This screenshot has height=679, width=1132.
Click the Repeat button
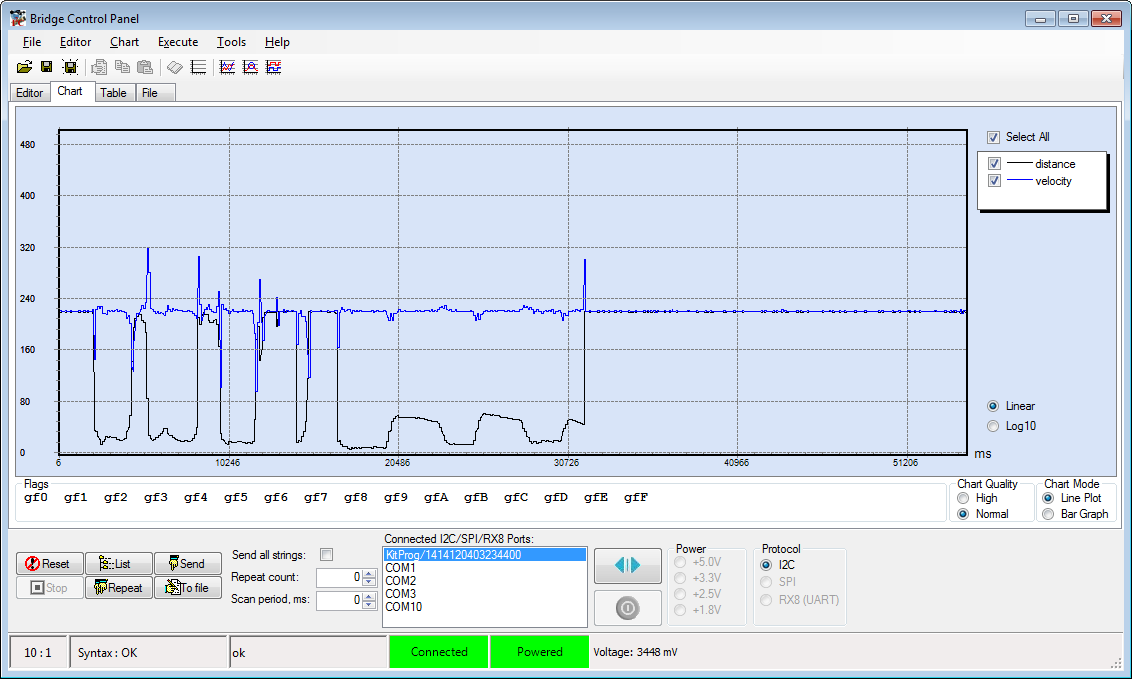click(118, 587)
